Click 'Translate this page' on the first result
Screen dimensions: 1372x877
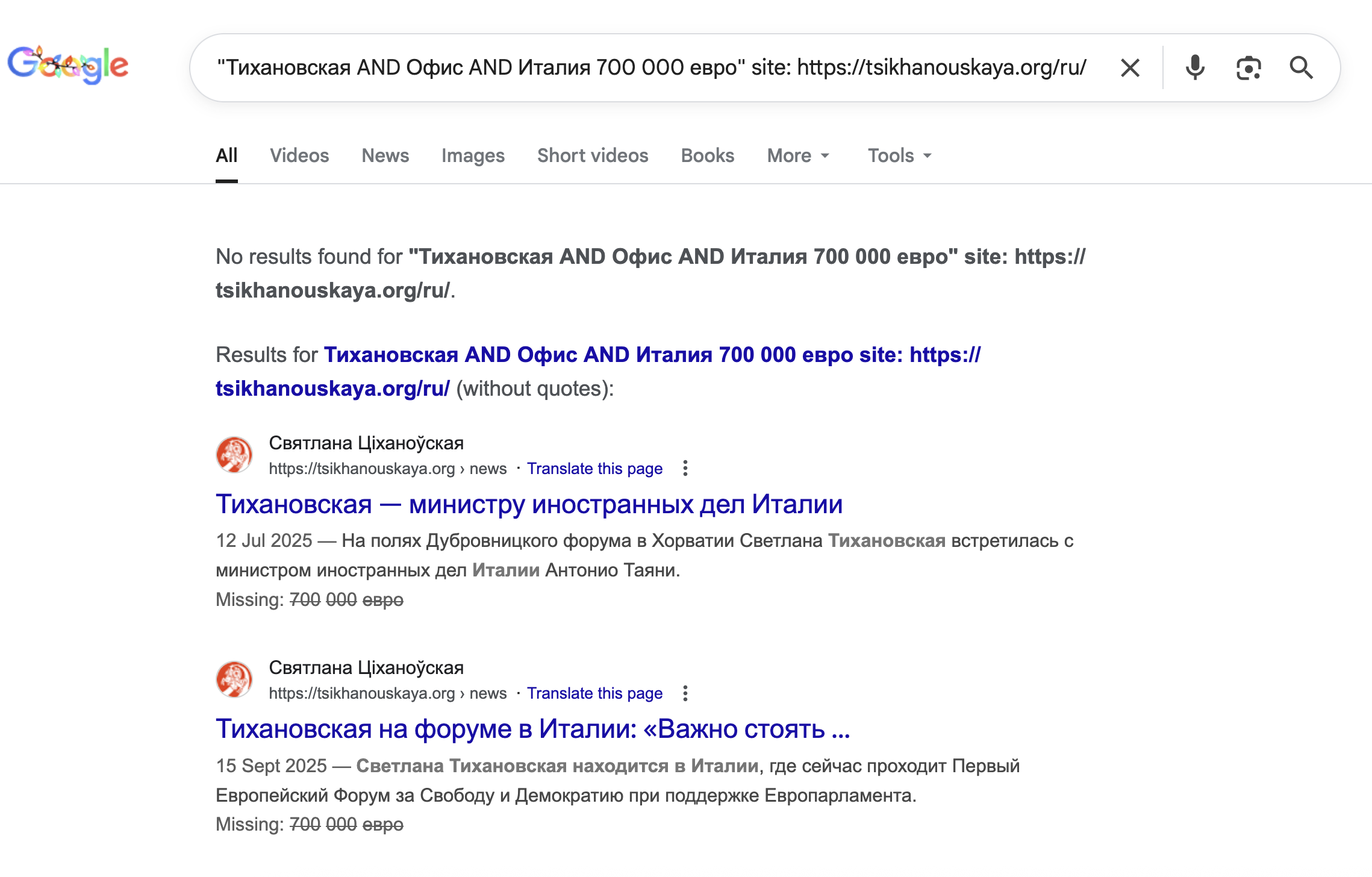(x=595, y=468)
